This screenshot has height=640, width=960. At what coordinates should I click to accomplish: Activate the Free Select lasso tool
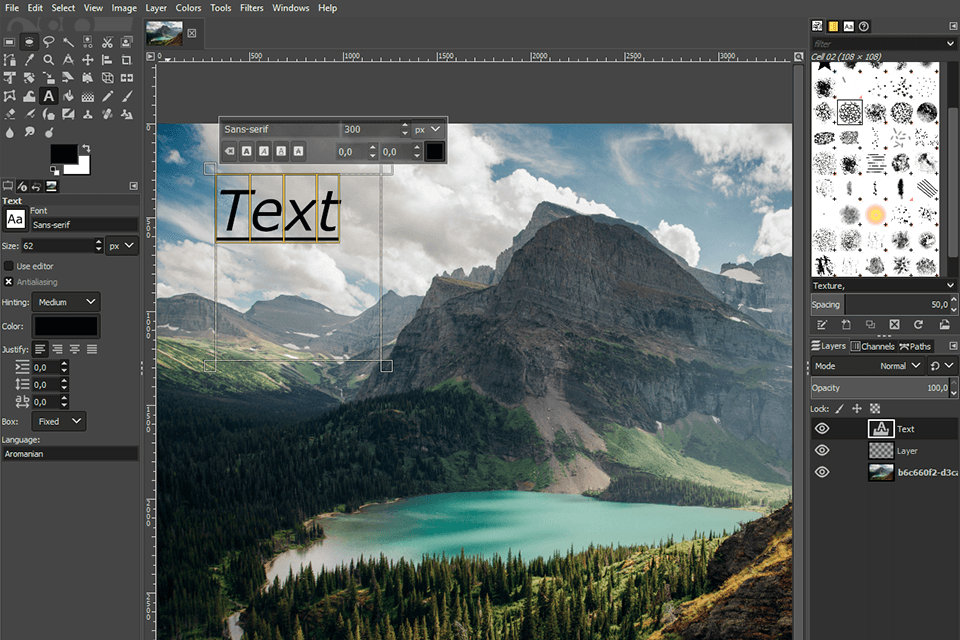[48, 42]
